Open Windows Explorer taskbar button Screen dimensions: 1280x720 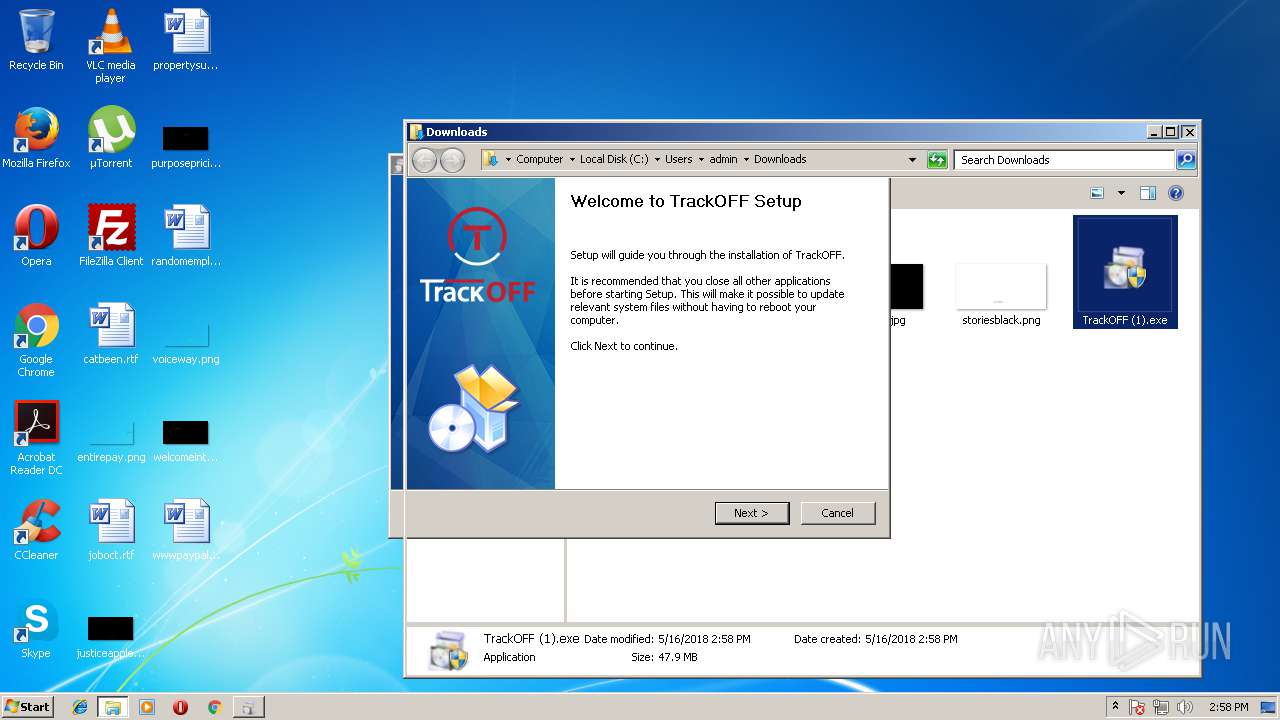[113, 707]
